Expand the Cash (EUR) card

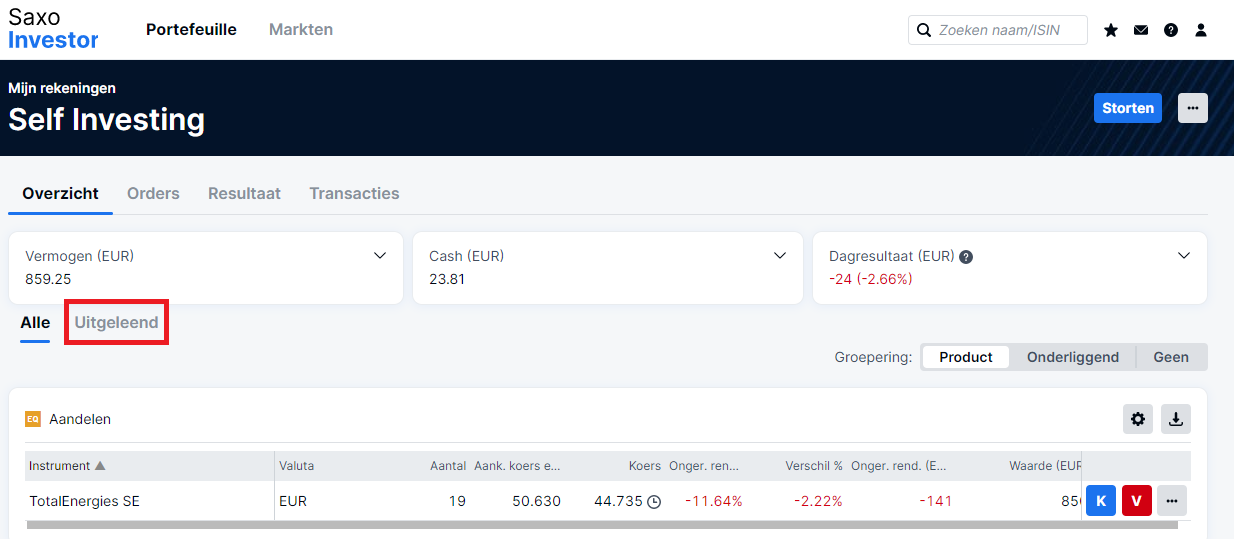780,256
